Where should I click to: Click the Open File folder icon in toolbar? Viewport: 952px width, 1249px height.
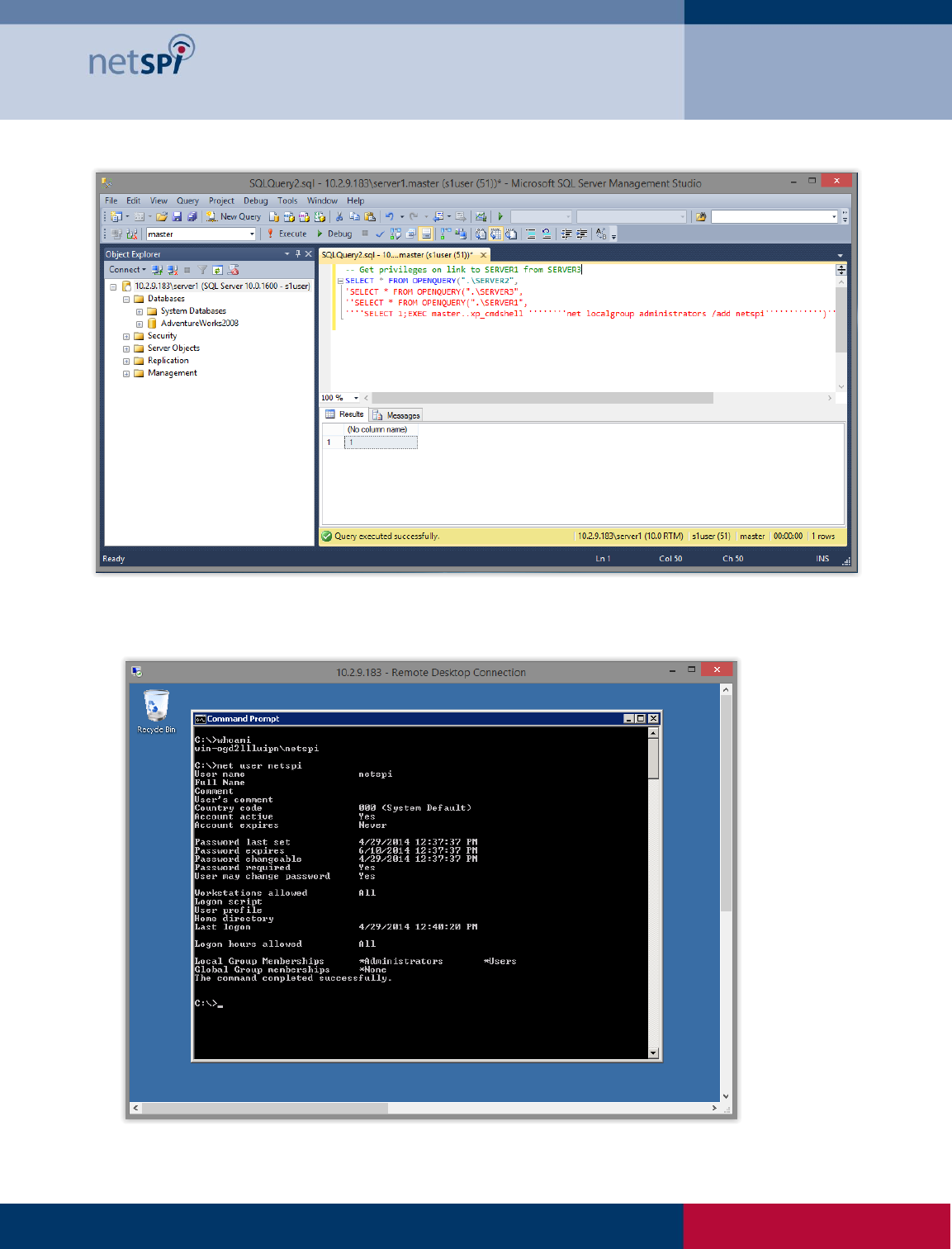(x=162, y=217)
